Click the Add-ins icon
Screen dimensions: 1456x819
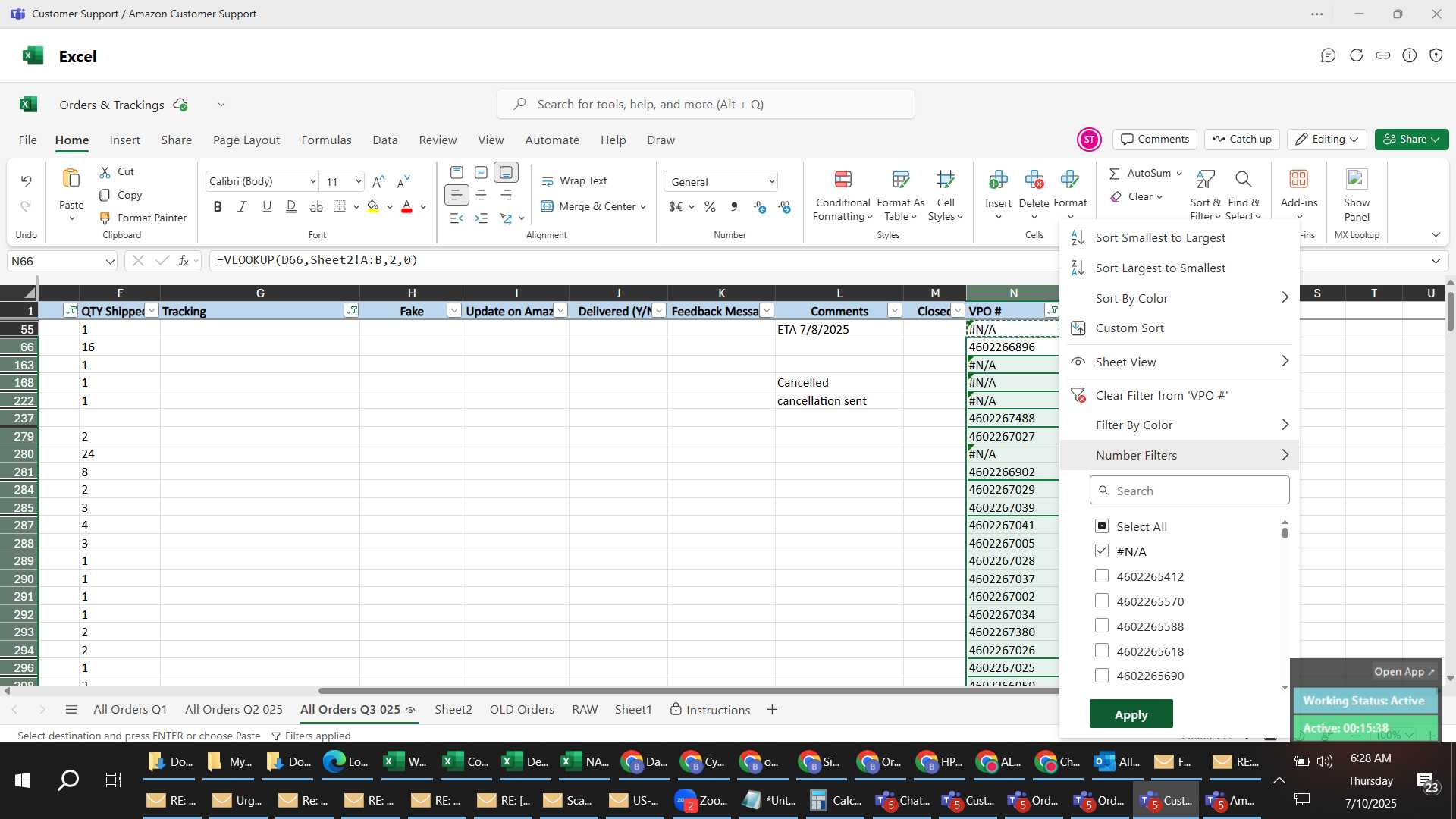1298,179
